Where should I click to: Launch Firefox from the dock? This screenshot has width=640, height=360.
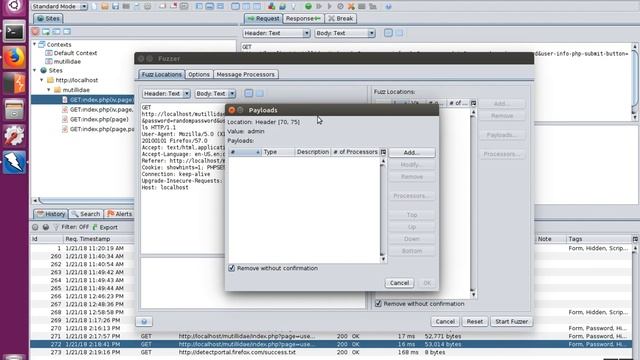[14, 58]
